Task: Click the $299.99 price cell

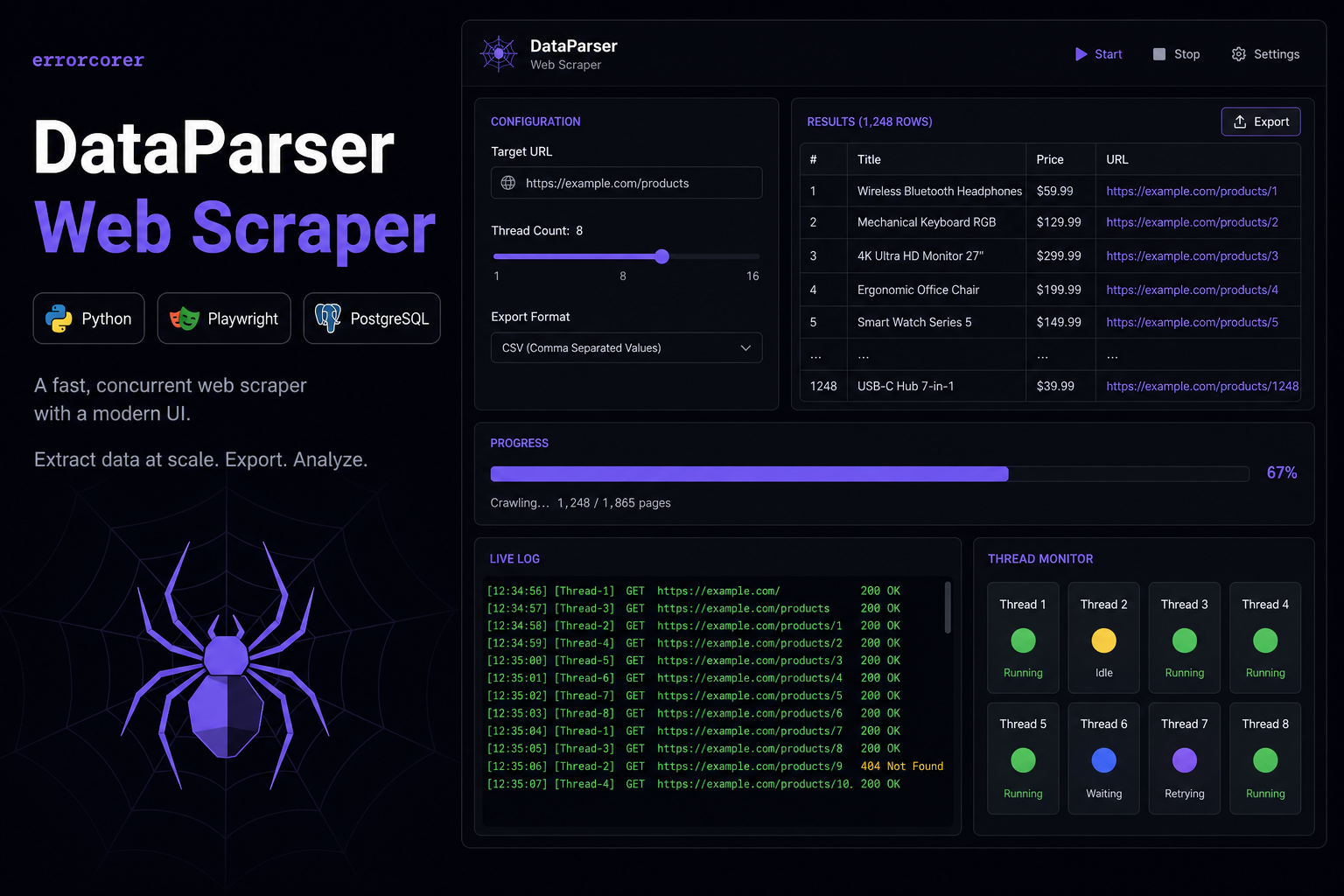Action: 1060,255
